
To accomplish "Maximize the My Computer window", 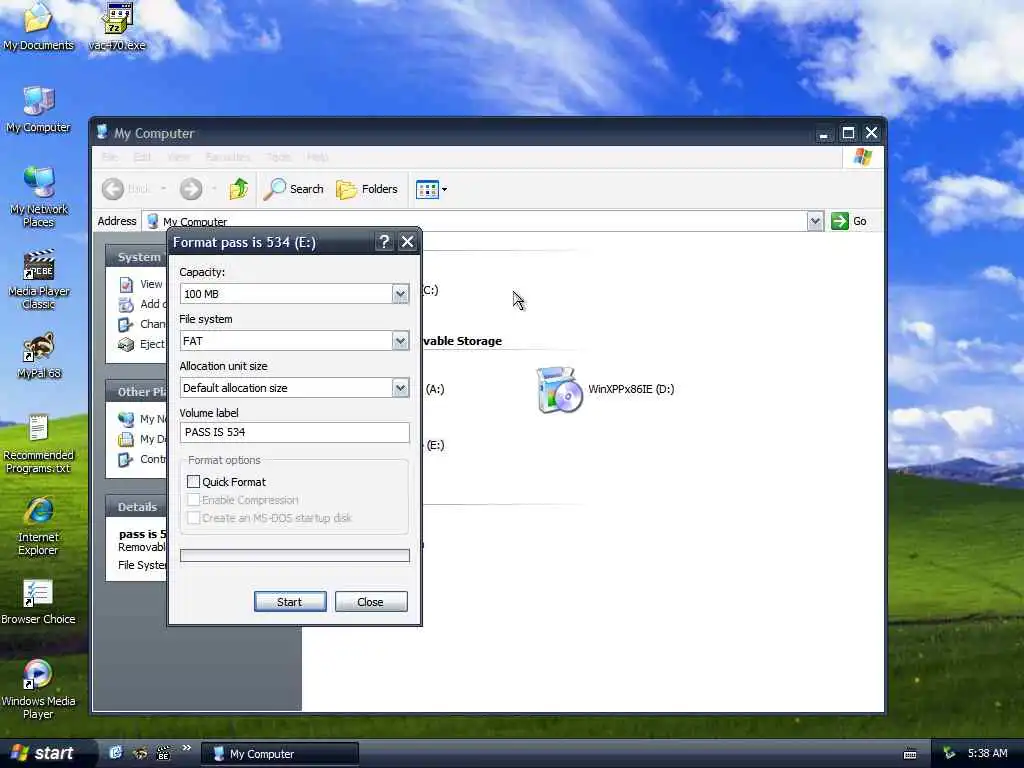I will pos(848,133).
